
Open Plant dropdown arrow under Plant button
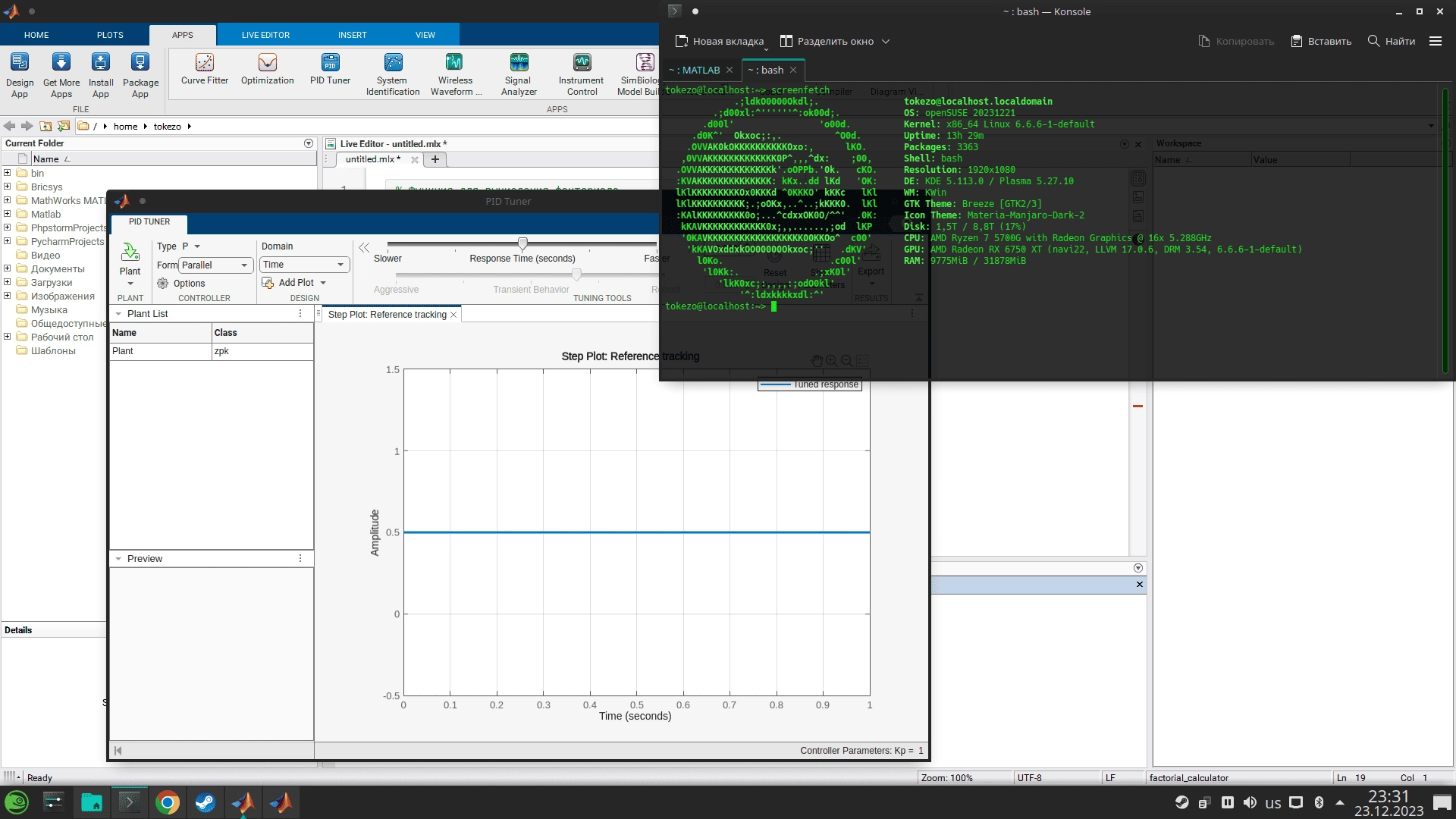[x=130, y=284]
